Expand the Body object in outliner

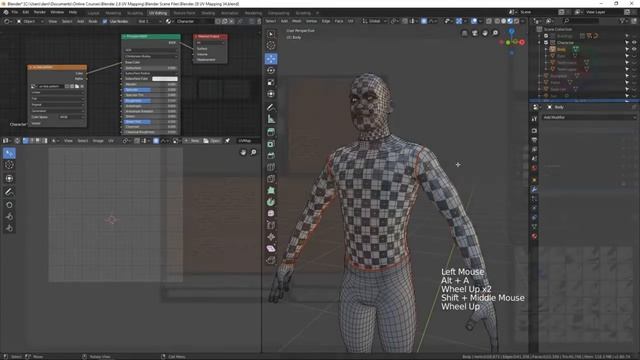tap(546, 49)
